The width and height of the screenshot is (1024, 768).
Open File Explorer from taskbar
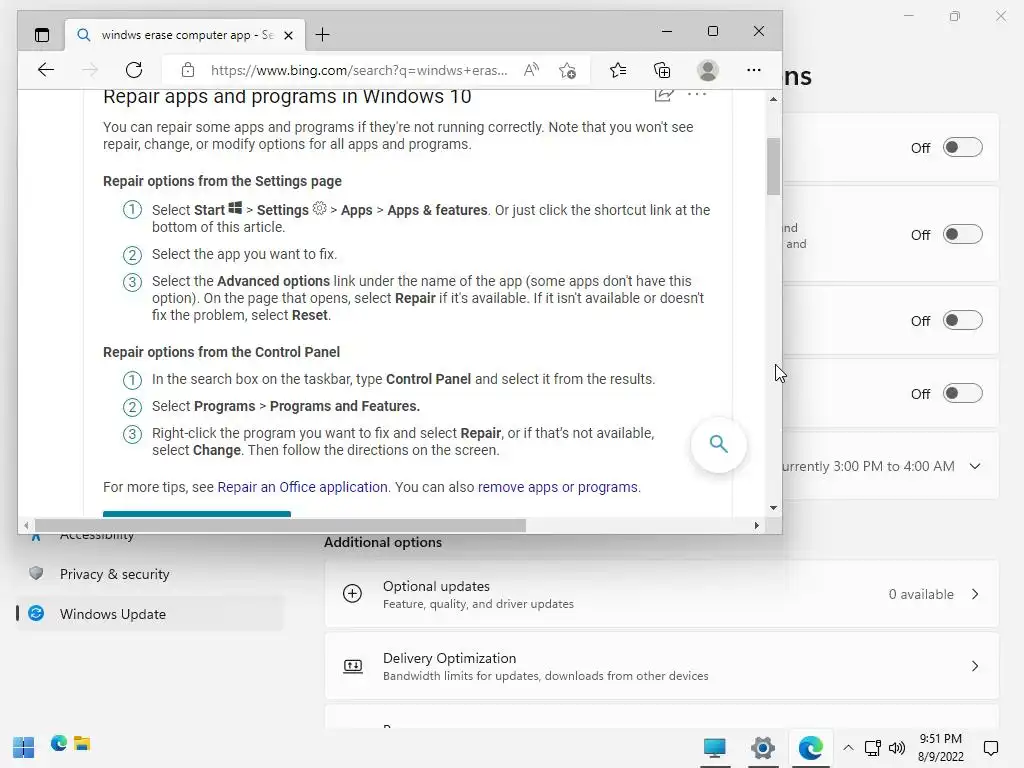(82, 743)
